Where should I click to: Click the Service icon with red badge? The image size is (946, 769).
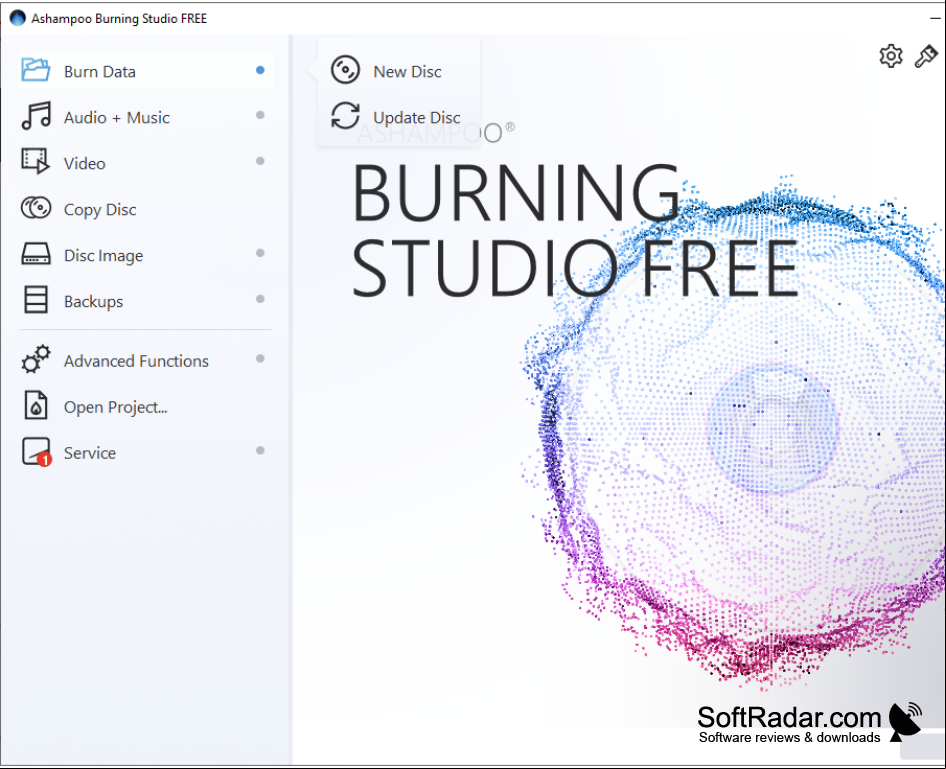pyautogui.click(x=36, y=452)
